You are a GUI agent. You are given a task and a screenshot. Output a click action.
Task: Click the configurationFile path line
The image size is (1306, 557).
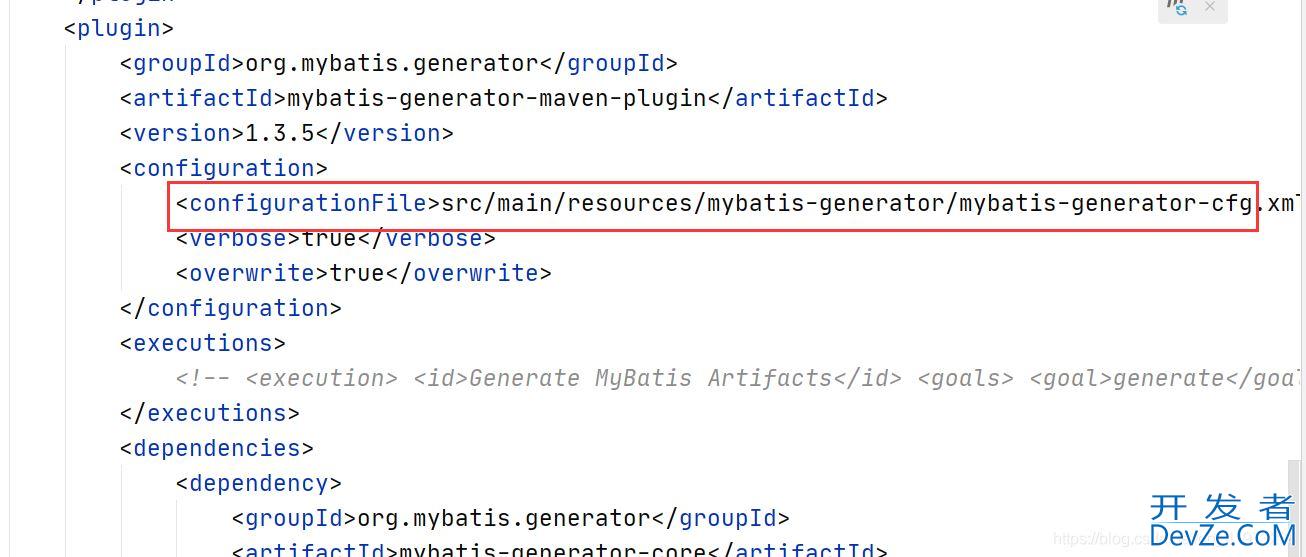pyautogui.click(x=740, y=203)
